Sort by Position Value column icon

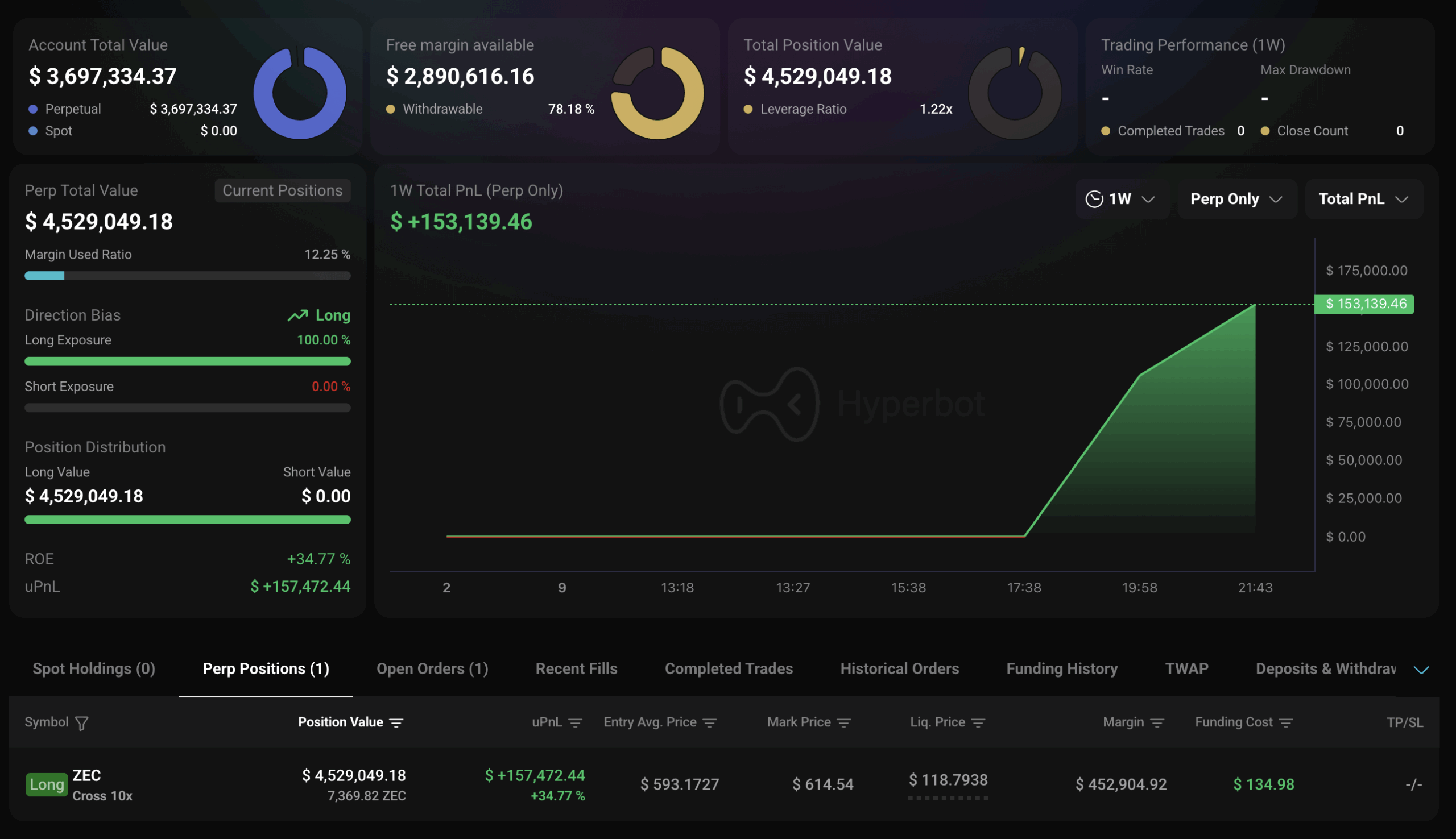(x=396, y=722)
